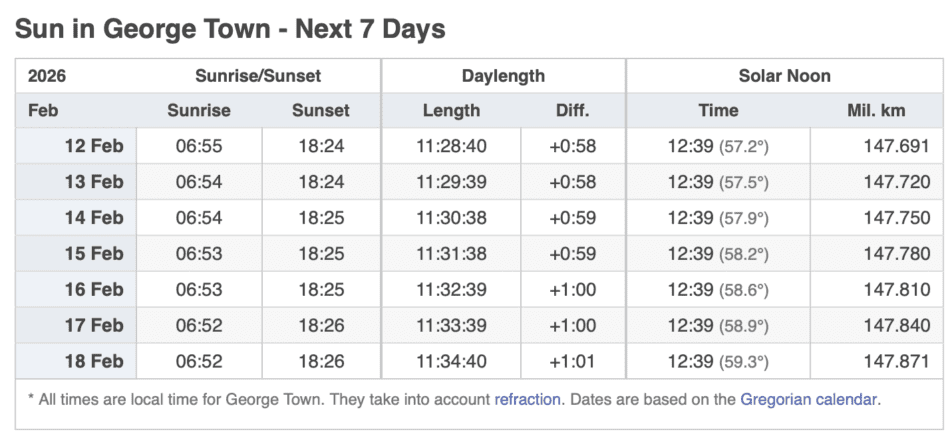Click the Length column header
950x444 pixels.
(x=451, y=111)
